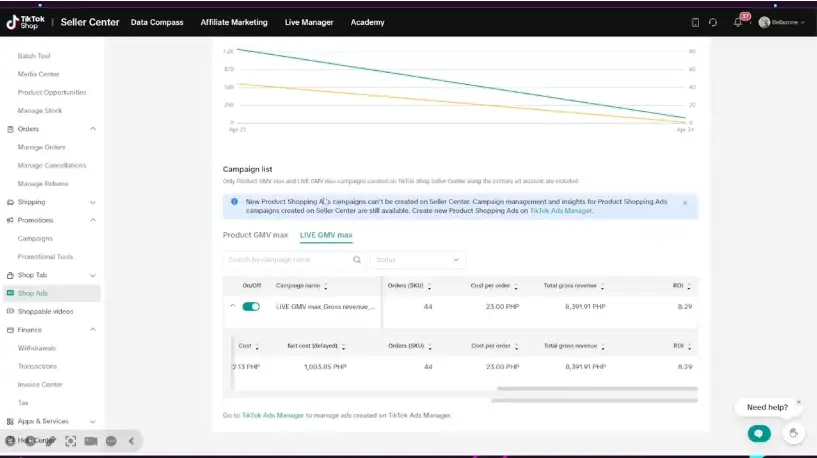The width and height of the screenshot is (817, 458).
Task: Click the Shop Ads icon in sidebar
Action: [10, 293]
